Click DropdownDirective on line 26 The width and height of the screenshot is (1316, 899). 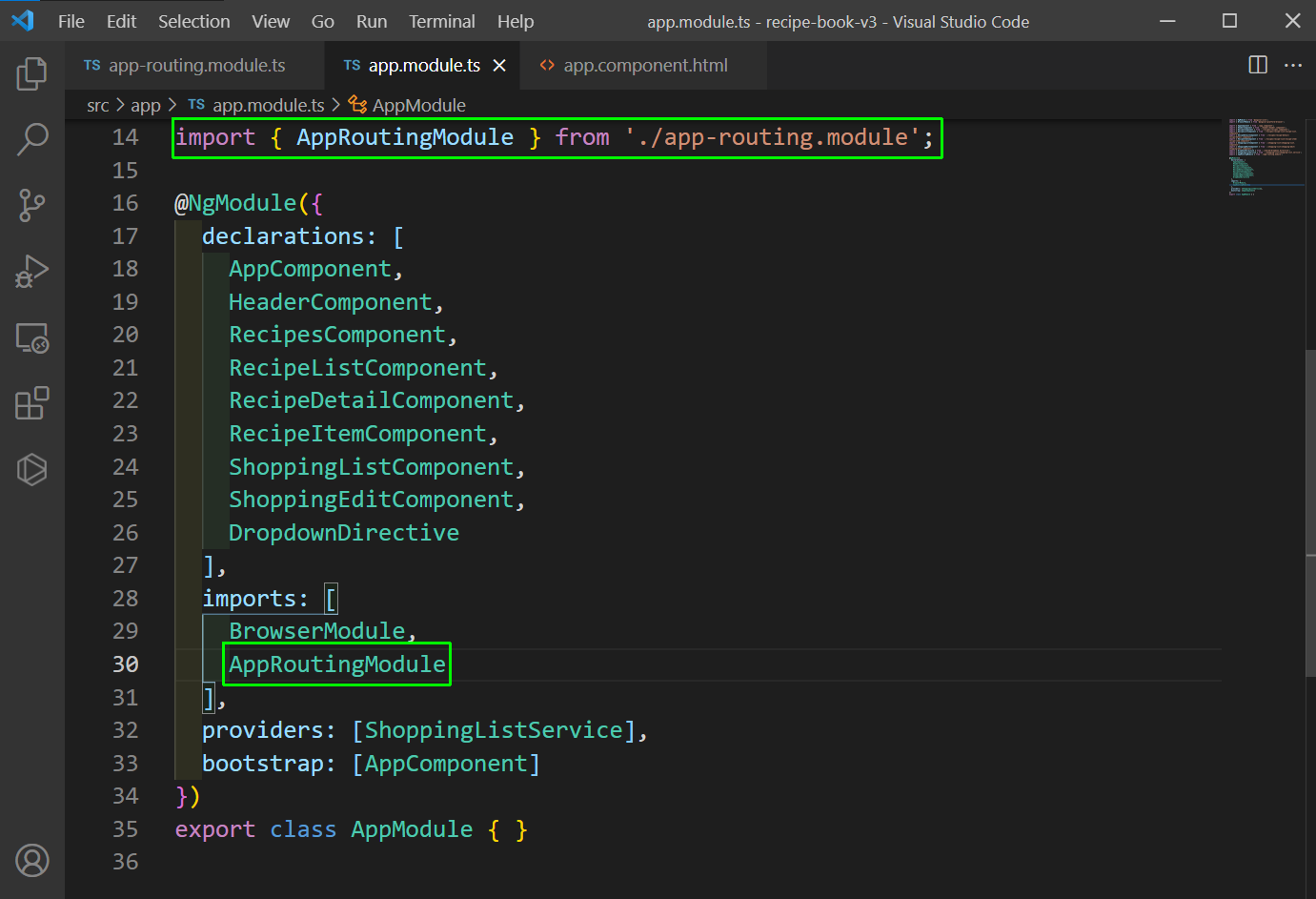344,533
